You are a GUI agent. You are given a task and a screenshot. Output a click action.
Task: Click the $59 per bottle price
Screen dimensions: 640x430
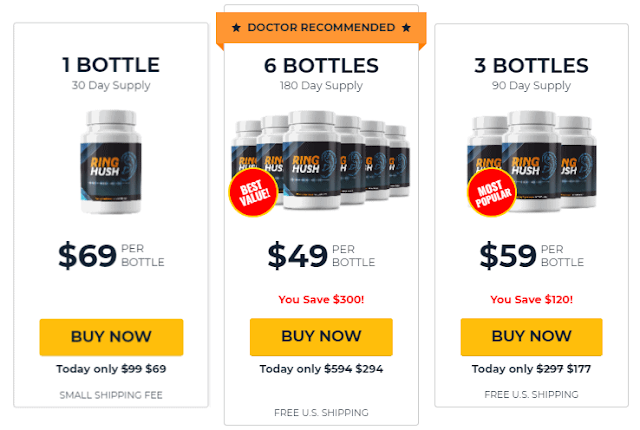531,255
